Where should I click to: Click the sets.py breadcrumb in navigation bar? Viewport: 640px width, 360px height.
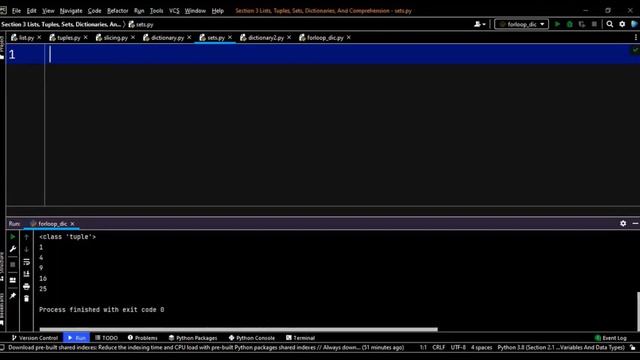141,24
